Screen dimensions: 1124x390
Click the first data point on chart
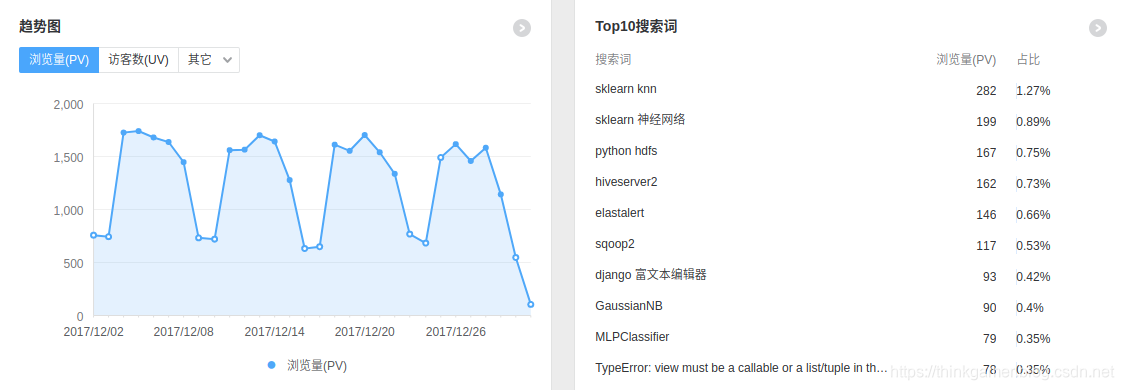(x=93, y=235)
